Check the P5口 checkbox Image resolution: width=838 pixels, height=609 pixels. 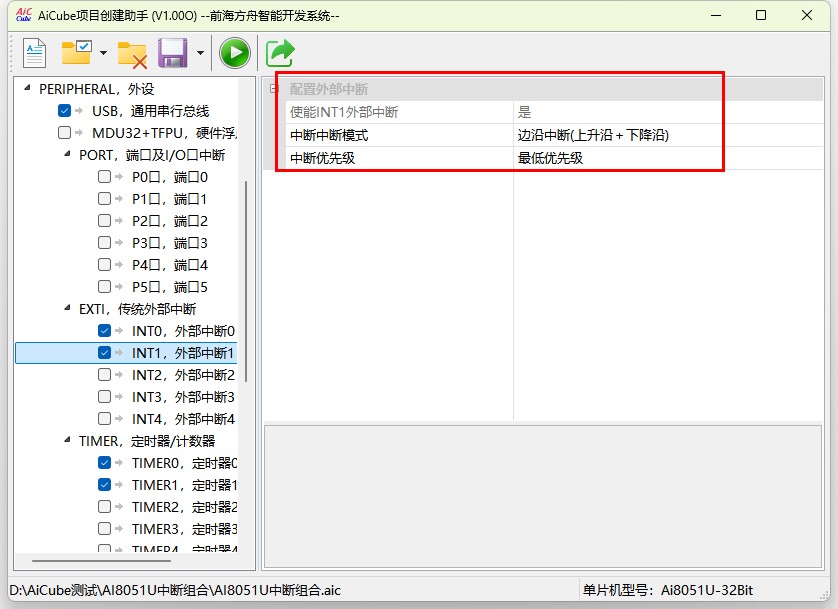[104, 286]
